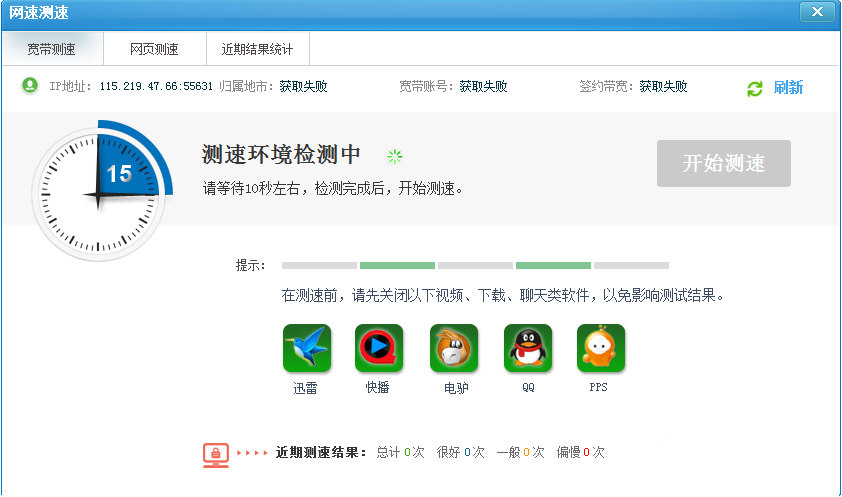Click the 偏慢 0次 result count
This screenshot has height=497, width=842.
coord(580,452)
